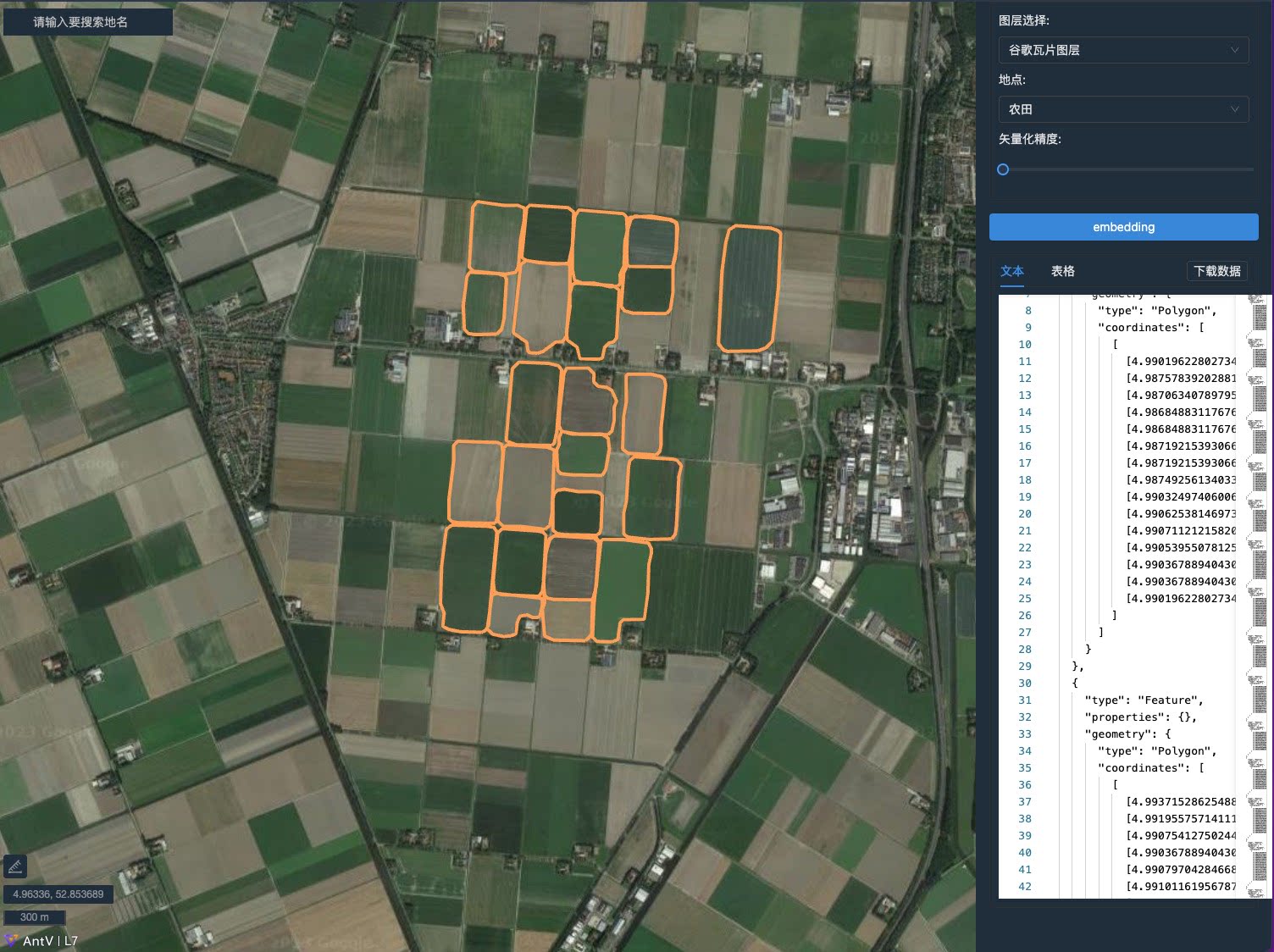Click the 矢量化精度 slider handle
This screenshot has width=1274, height=952.
coord(1003,169)
